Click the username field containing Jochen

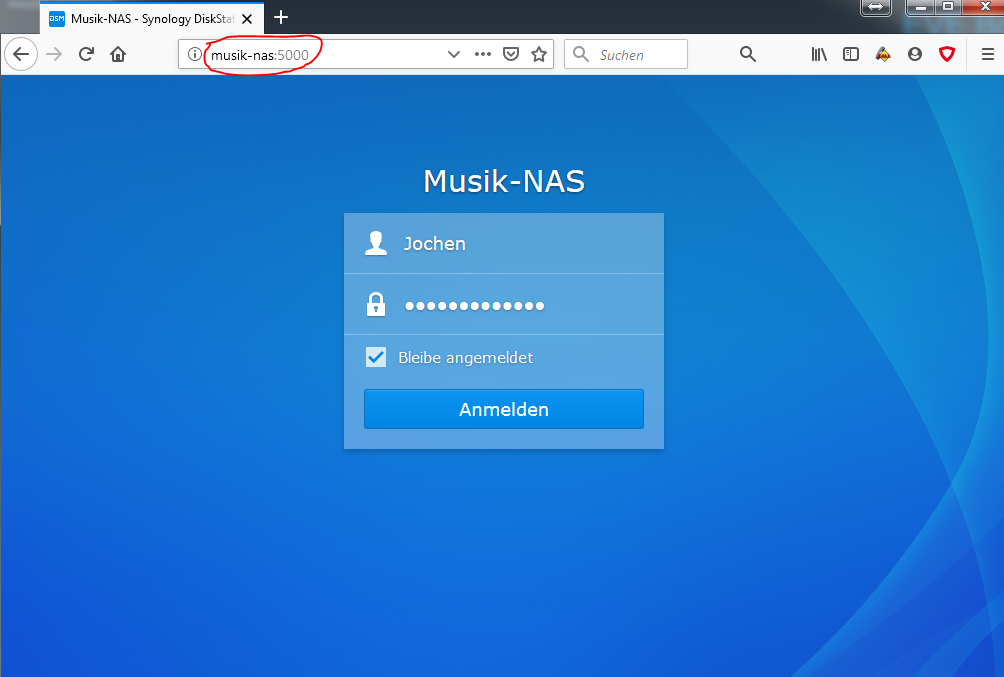504,243
